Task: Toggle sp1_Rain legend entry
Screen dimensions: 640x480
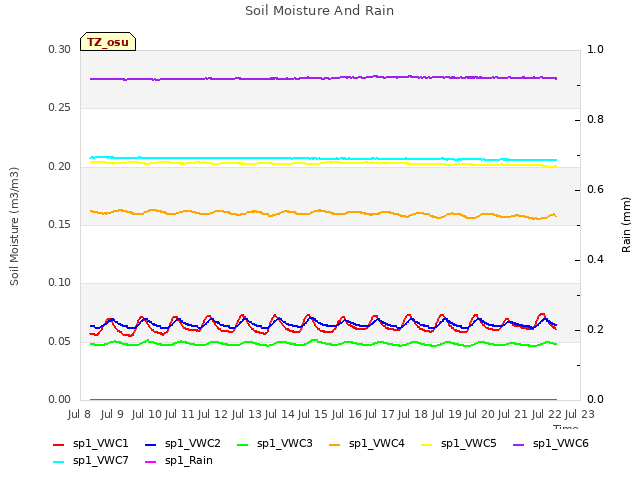Action: pos(179,461)
